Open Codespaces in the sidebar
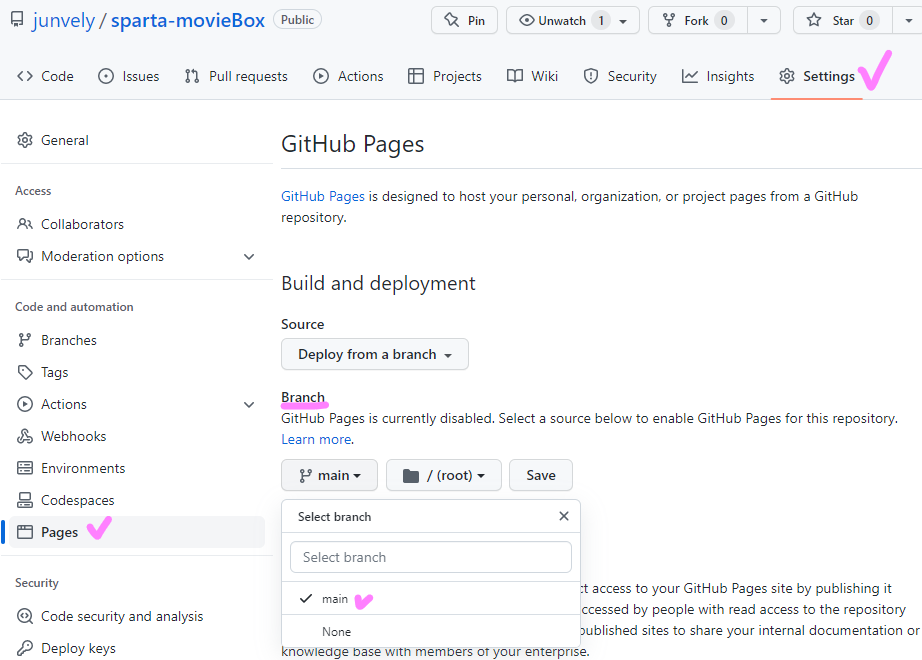 tap(136, 500)
